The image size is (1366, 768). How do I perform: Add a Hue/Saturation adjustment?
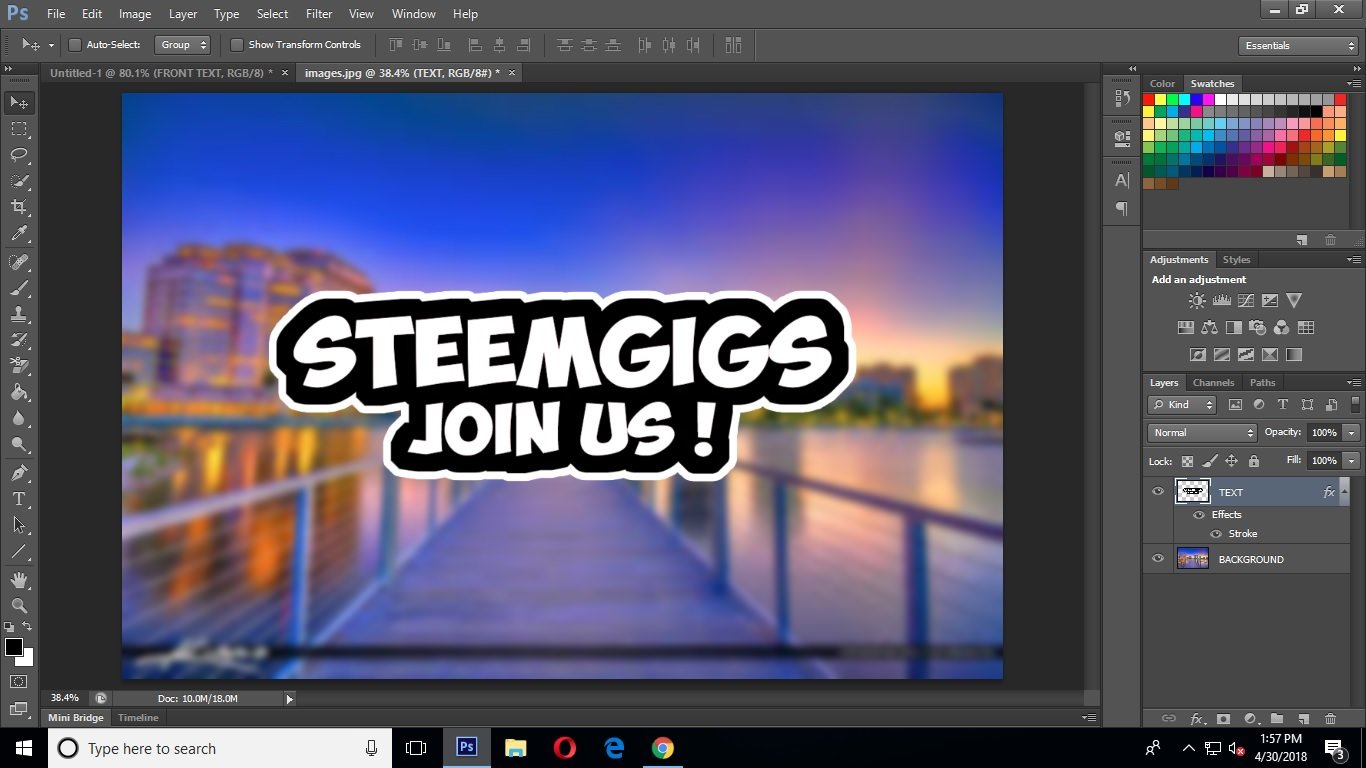(1185, 327)
